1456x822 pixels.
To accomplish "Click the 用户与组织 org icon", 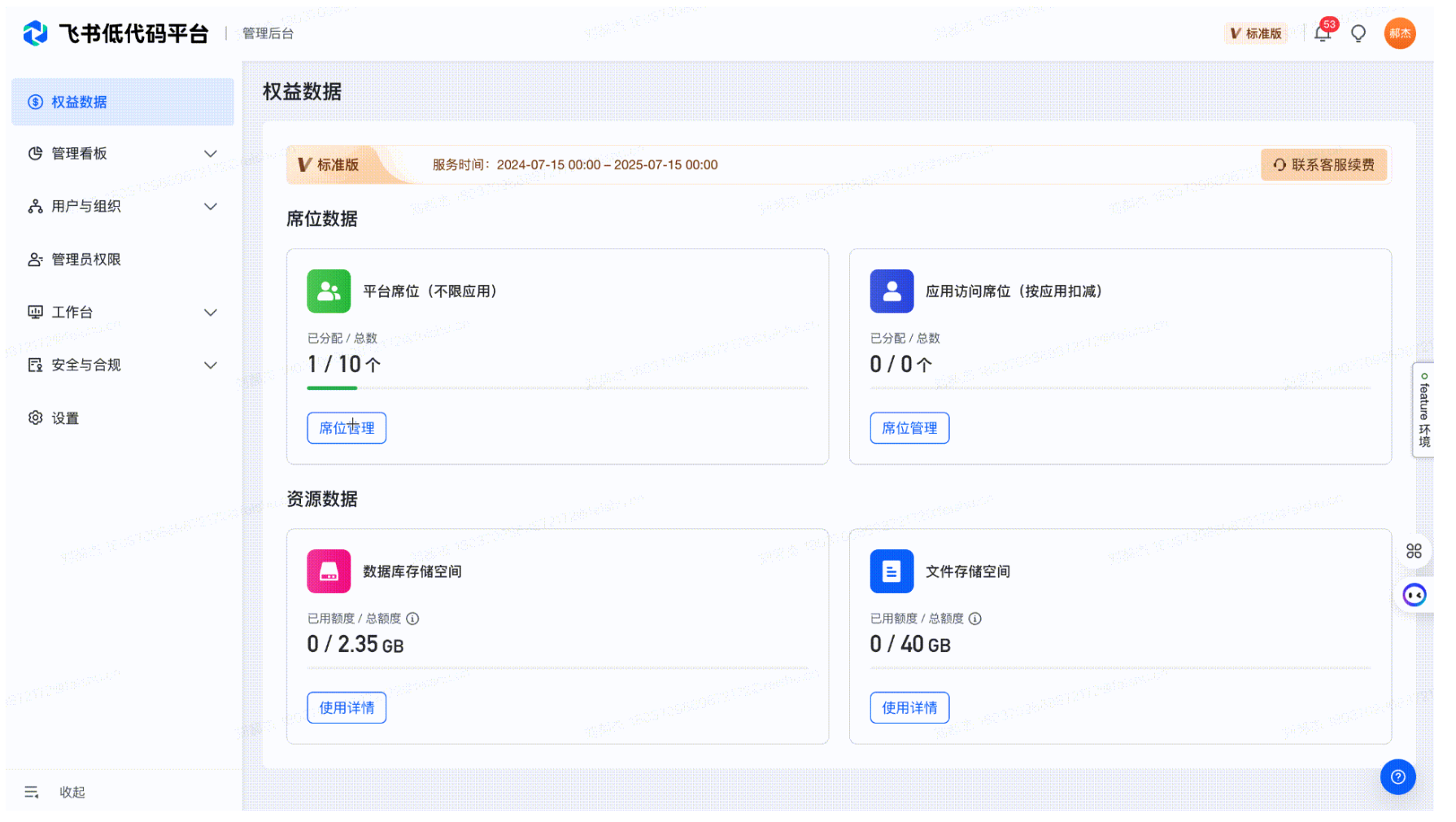I will coord(35,207).
